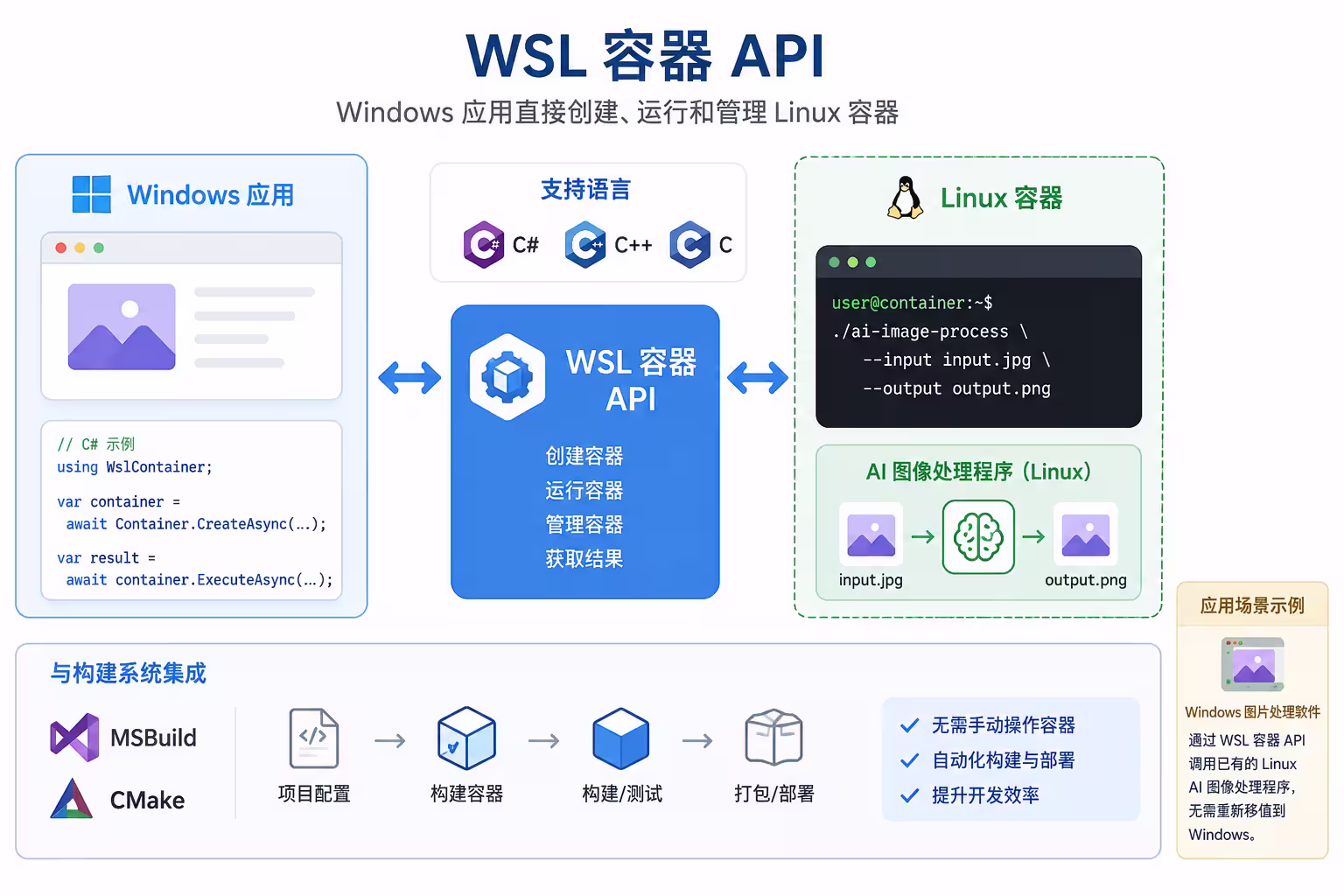Click the Container.CreateAsync code line

click(x=196, y=524)
